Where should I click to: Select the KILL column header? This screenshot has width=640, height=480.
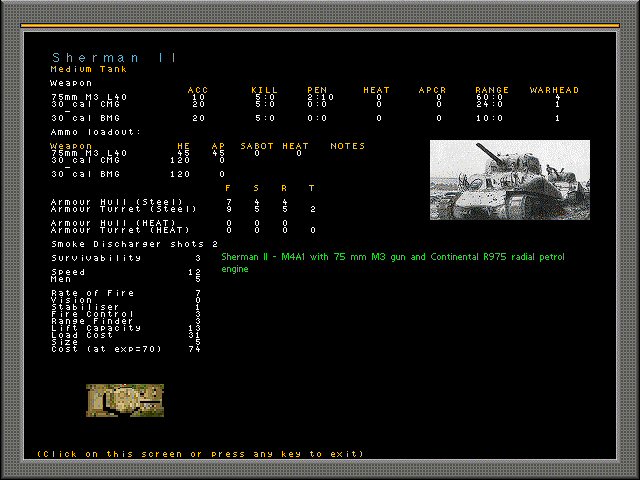(x=265, y=90)
